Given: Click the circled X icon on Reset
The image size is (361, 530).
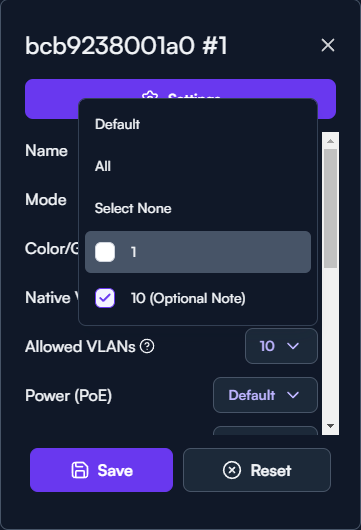Looking at the screenshot, I should pos(232,470).
